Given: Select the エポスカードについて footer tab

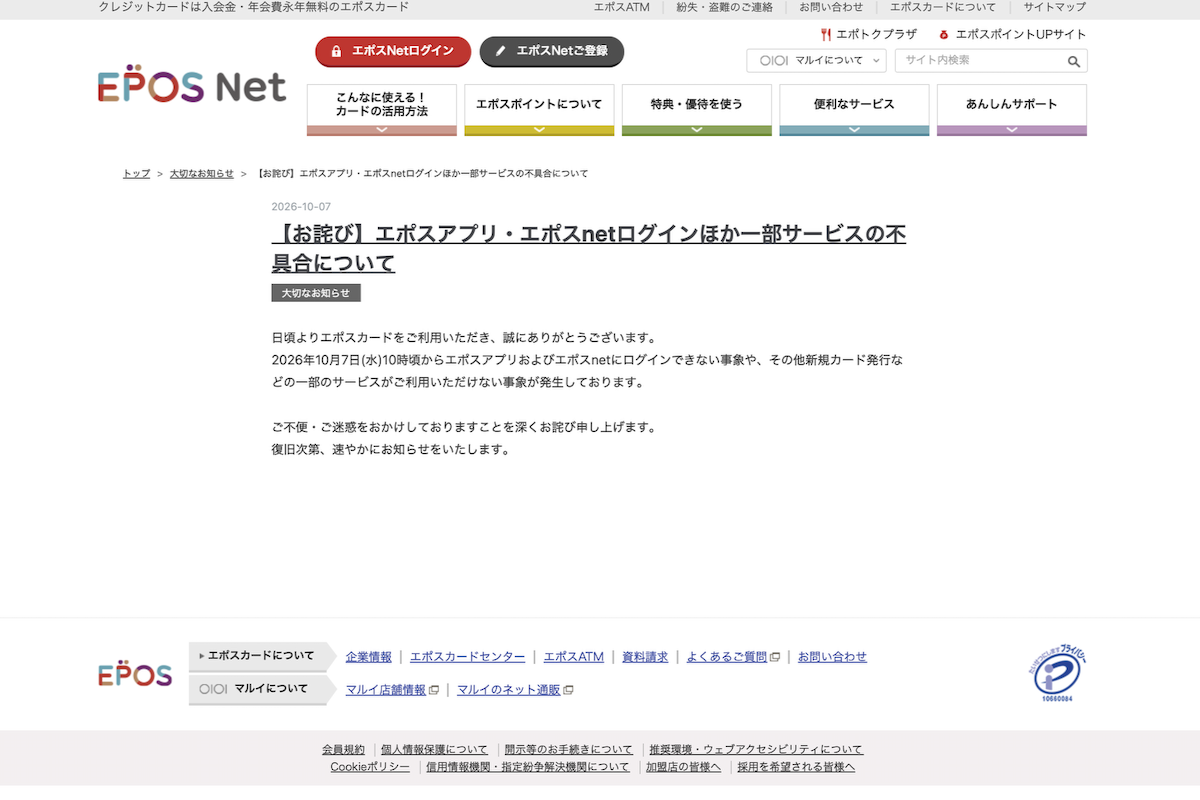Looking at the screenshot, I should [262, 657].
